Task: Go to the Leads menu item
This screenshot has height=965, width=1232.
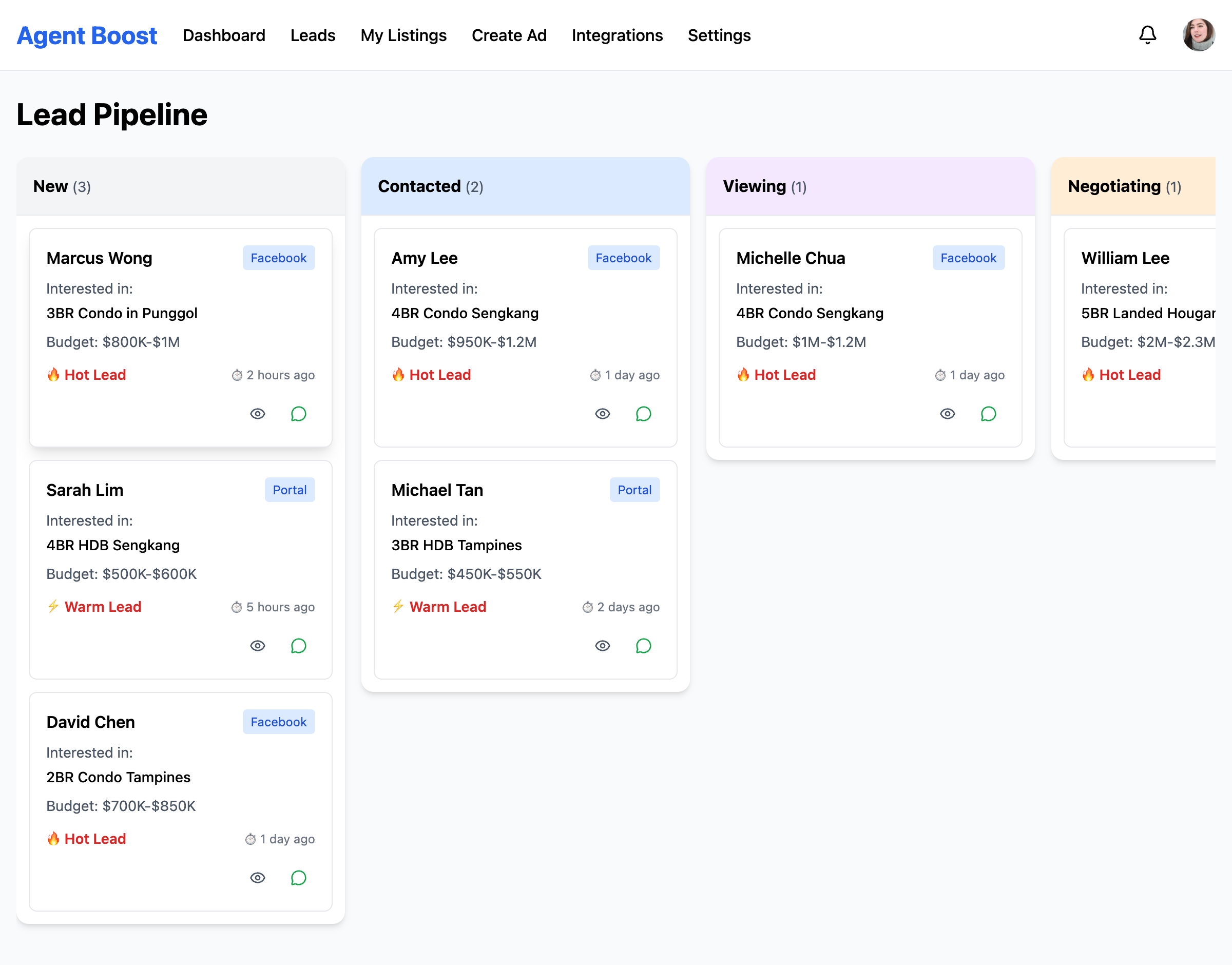Action: (313, 35)
